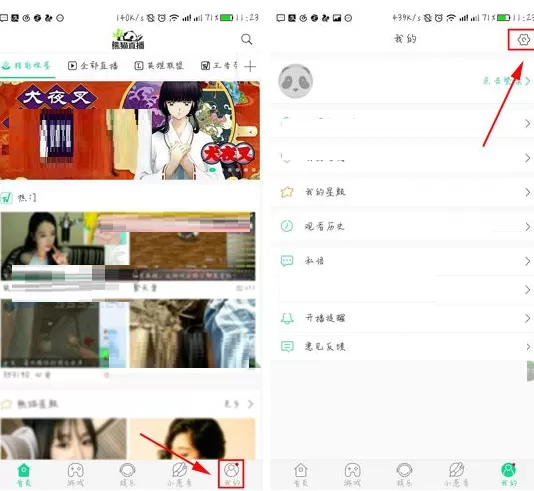Expand 我的星颜 using its right chevron

pyautogui.click(x=528, y=192)
